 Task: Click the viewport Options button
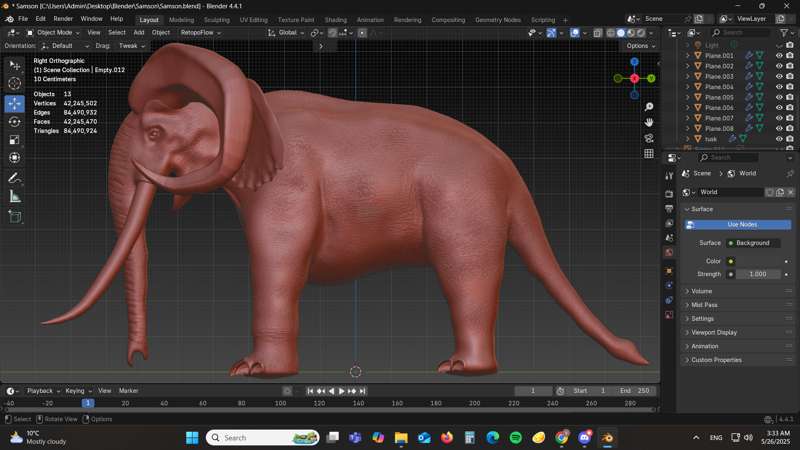(x=638, y=46)
